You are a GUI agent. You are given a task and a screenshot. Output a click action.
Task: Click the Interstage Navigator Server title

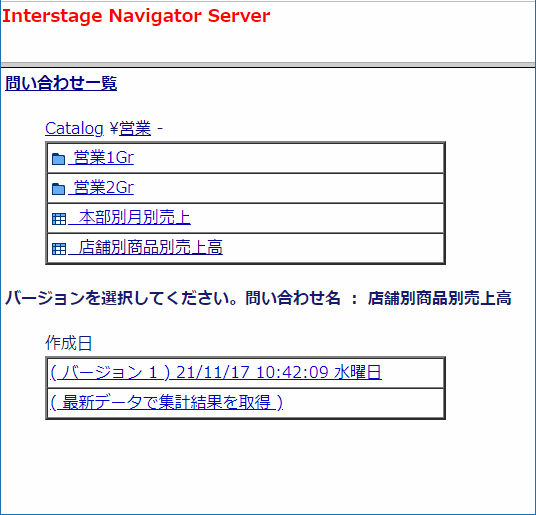coord(136,16)
